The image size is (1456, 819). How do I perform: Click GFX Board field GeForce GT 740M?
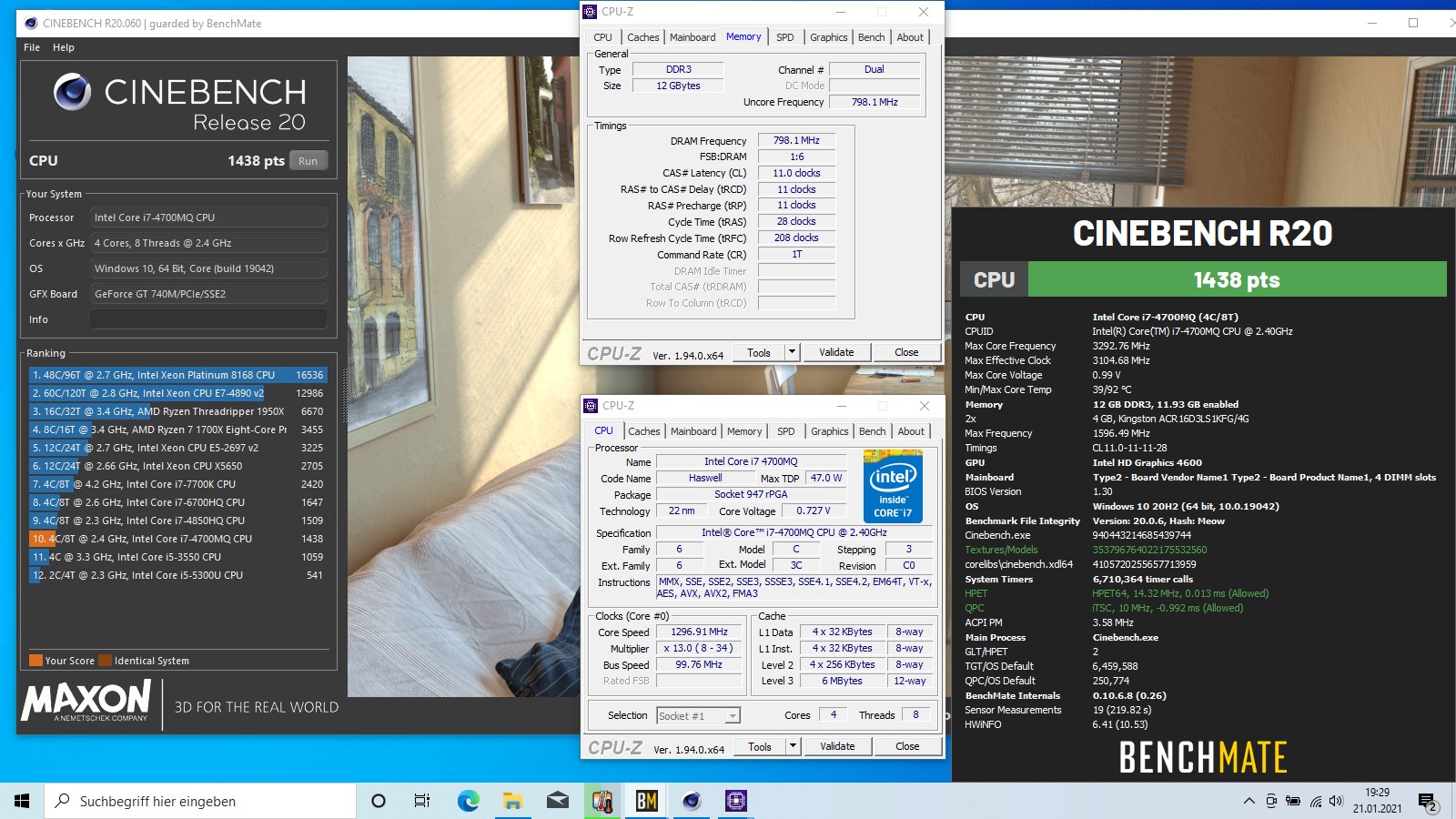(x=208, y=294)
